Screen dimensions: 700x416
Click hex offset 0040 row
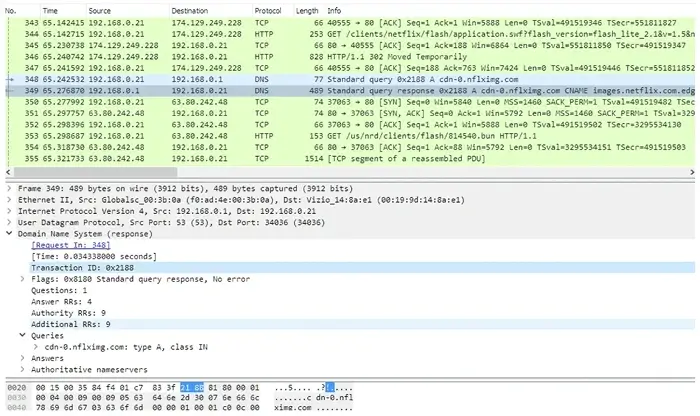pos(17,407)
